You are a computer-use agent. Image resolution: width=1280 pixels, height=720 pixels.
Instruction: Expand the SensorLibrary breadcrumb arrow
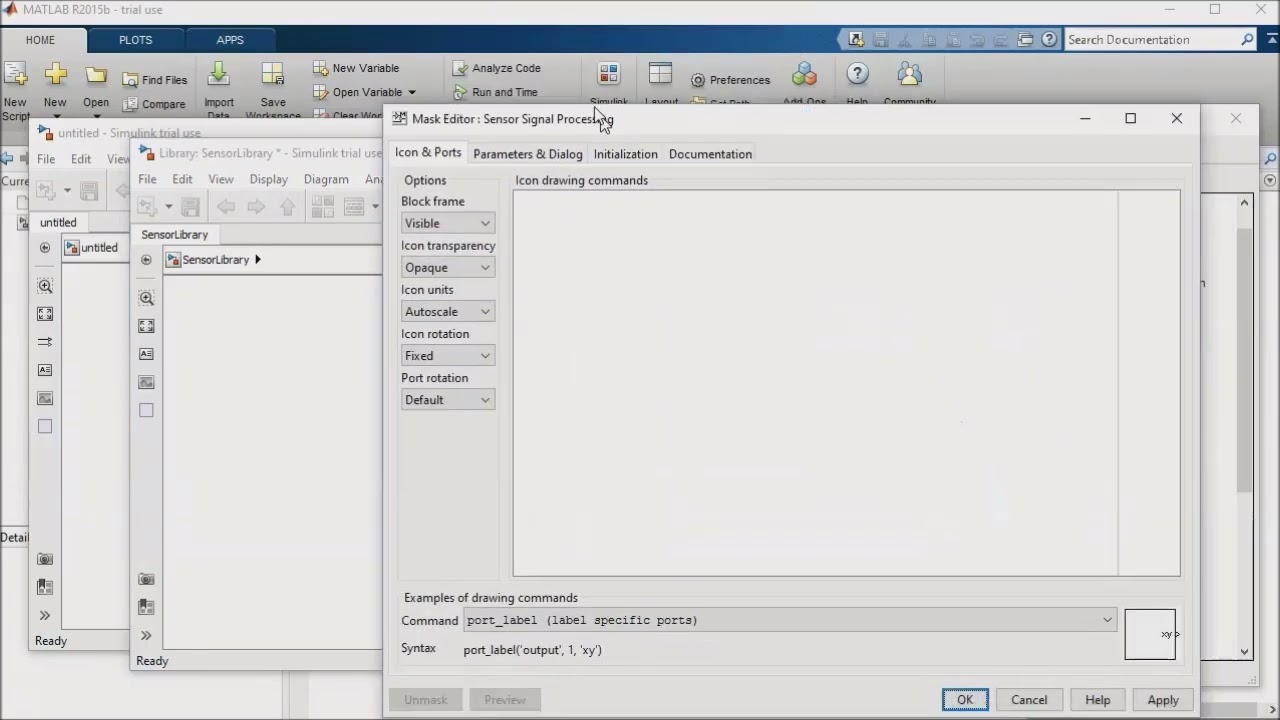tap(257, 260)
